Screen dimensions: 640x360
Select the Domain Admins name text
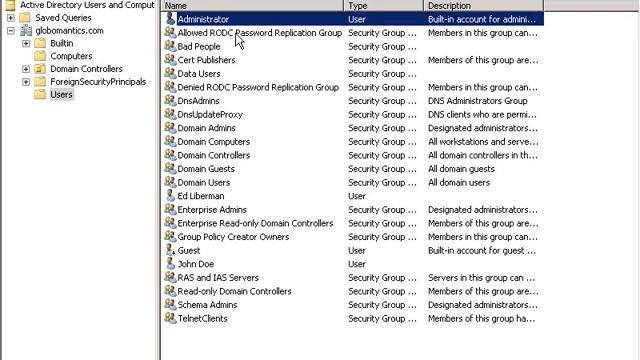(206, 128)
